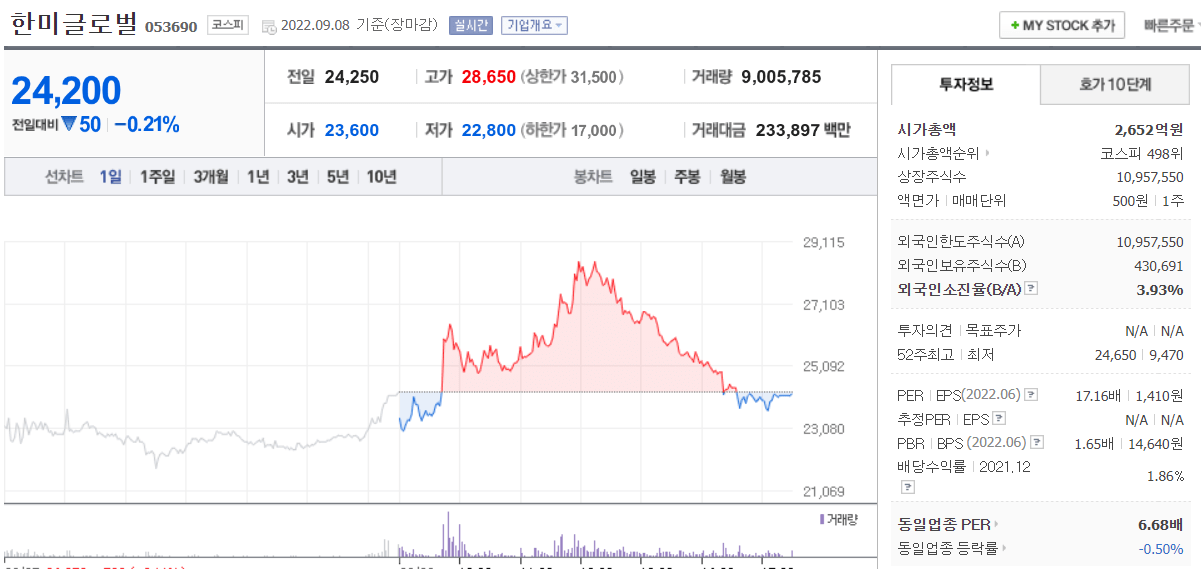Click the help icon under 배당수익률
Image resolution: width=1201 pixels, height=569 pixels.
908,487
